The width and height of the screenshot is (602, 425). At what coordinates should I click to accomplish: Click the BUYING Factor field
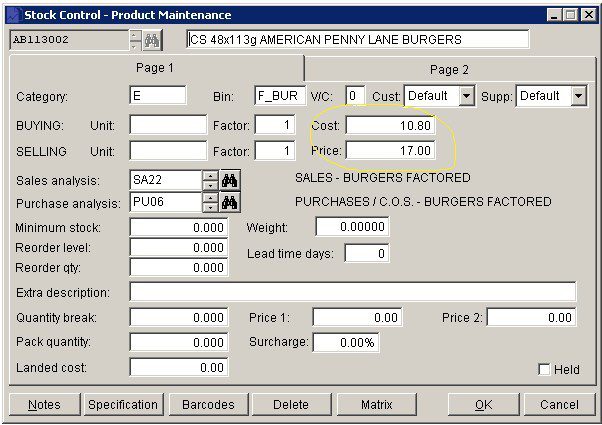275,124
